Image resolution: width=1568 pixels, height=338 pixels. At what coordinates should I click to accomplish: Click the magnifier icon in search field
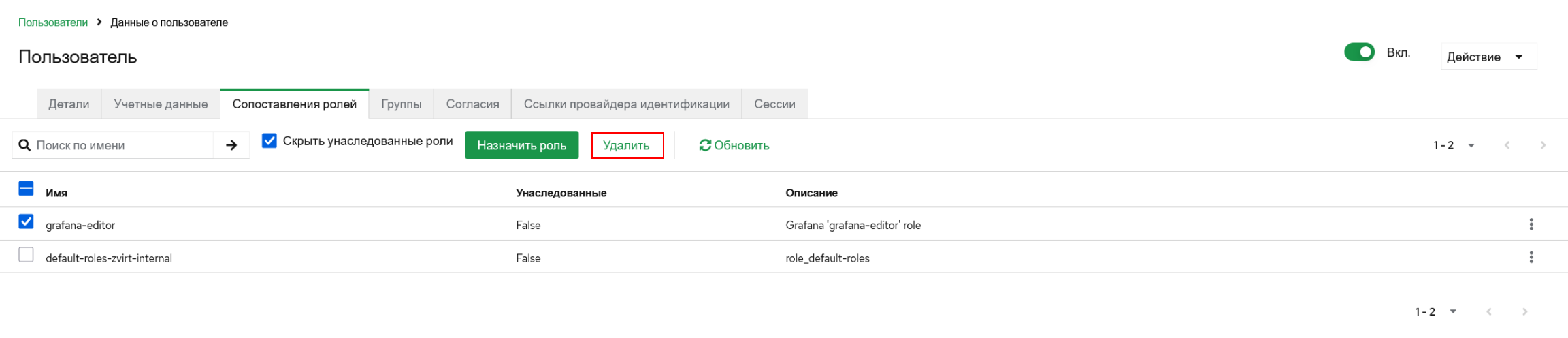pos(24,145)
